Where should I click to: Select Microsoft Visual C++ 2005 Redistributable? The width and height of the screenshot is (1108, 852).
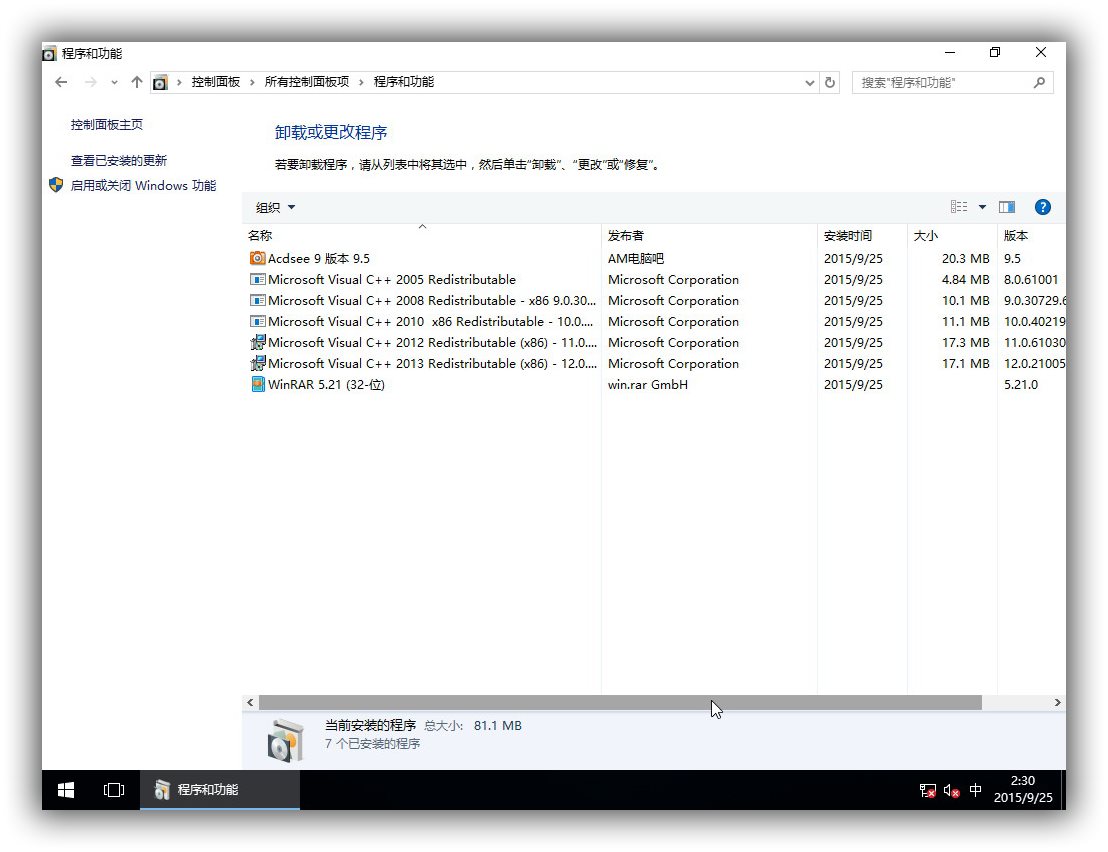[392, 280]
